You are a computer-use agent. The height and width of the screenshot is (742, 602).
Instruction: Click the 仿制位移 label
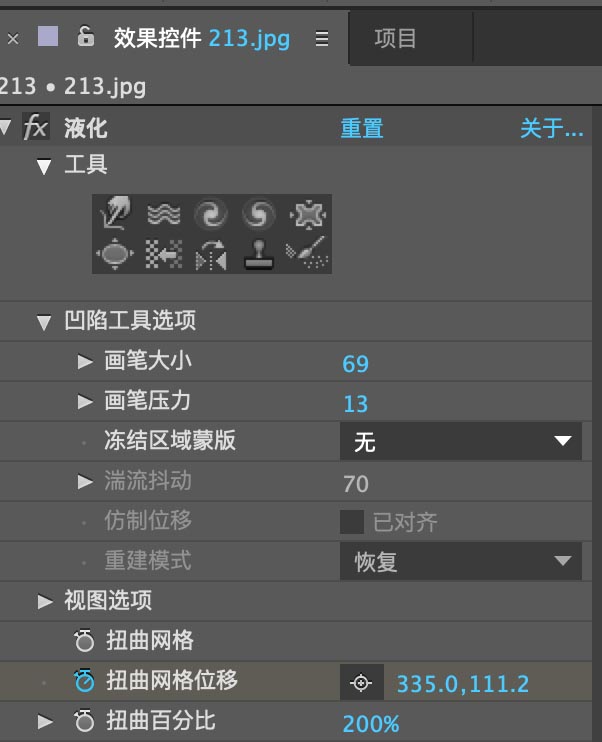148,521
